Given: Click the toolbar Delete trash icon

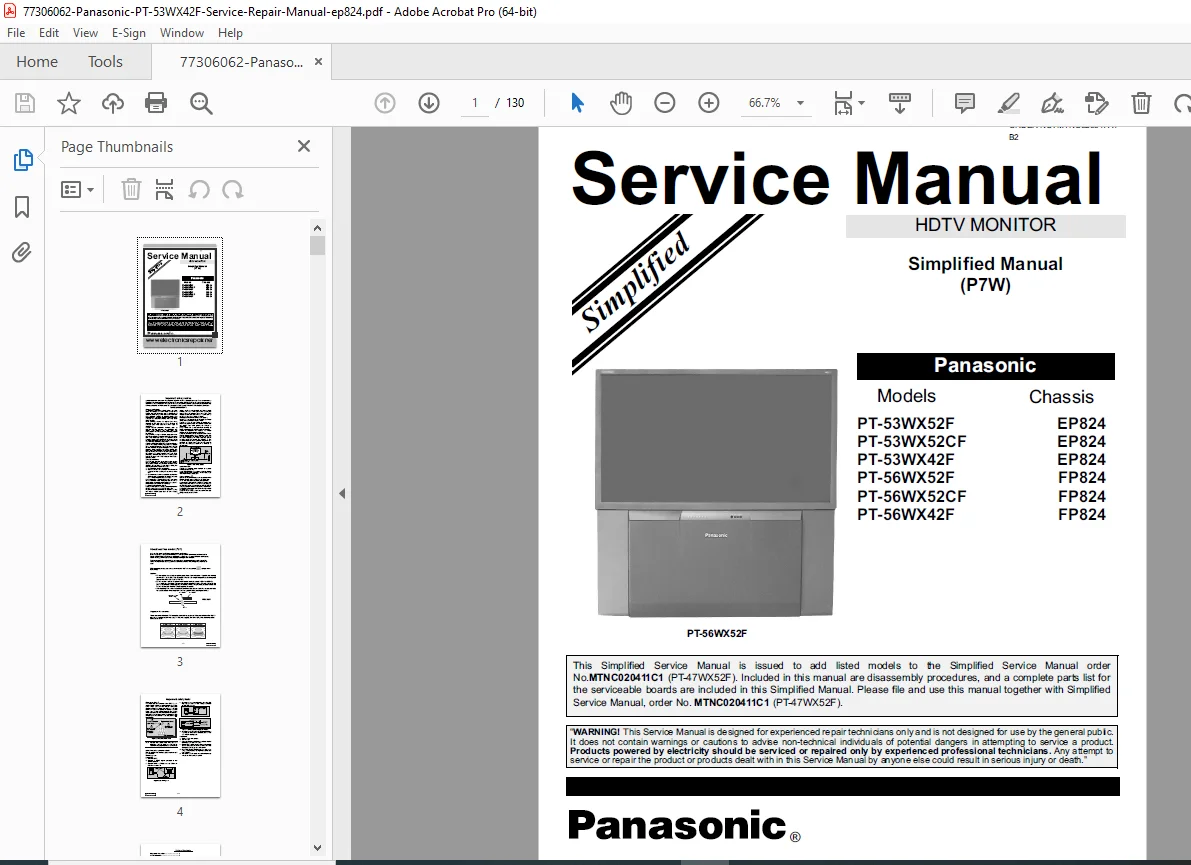Looking at the screenshot, I should pyautogui.click(x=1141, y=103).
